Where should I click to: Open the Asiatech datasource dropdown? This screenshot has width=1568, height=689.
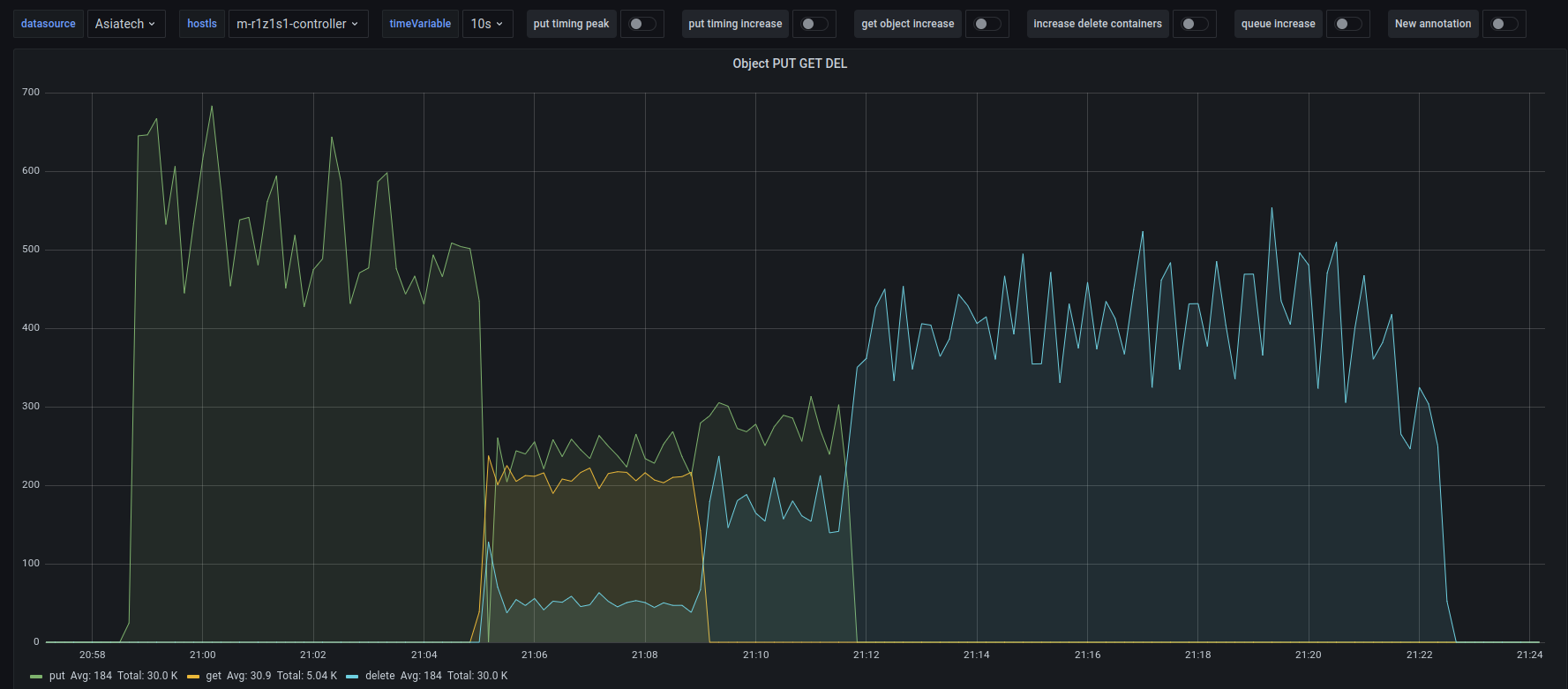125,24
